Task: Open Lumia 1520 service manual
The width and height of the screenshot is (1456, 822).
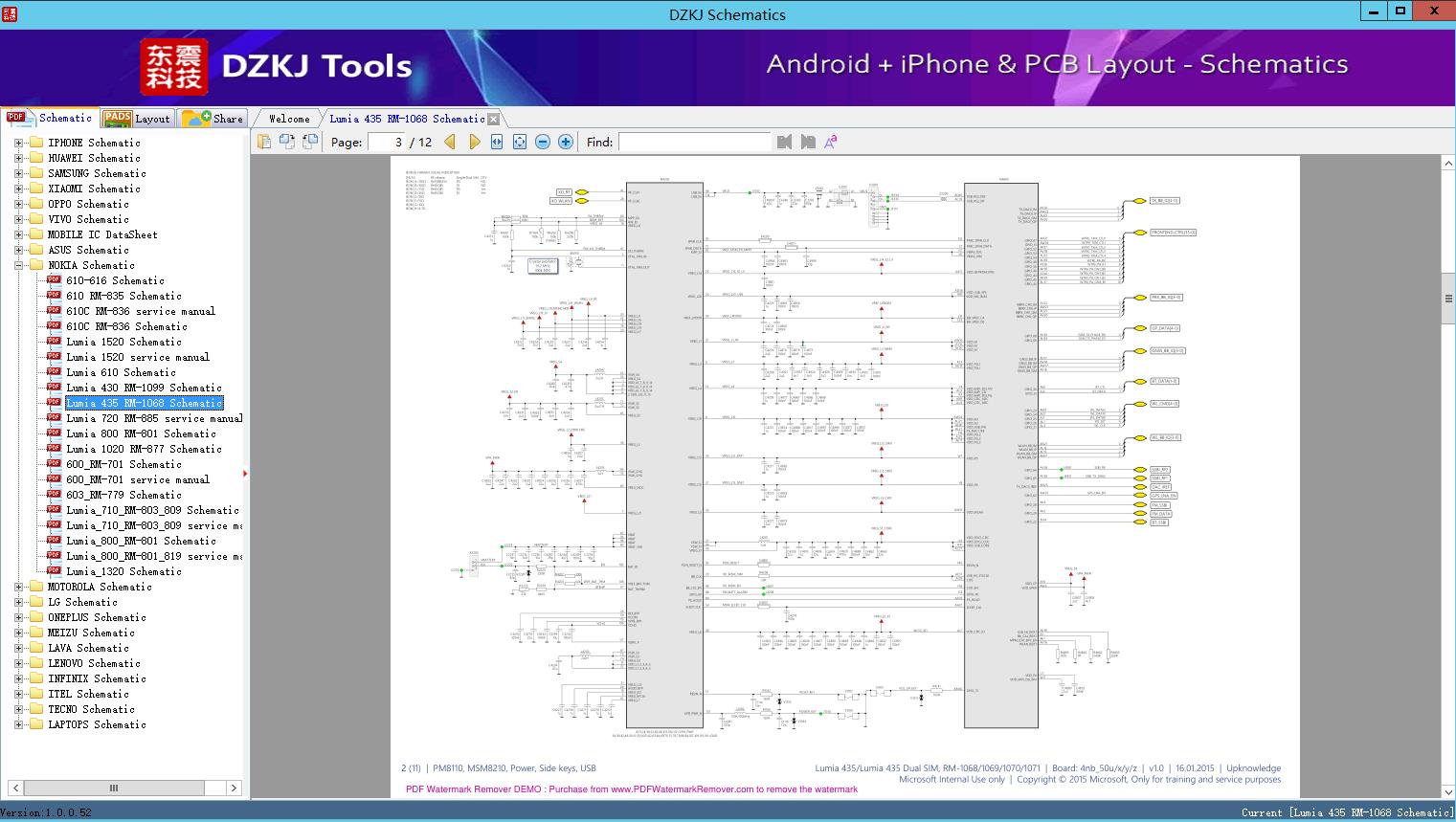Action: pyautogui.click(x=138, y=357)
